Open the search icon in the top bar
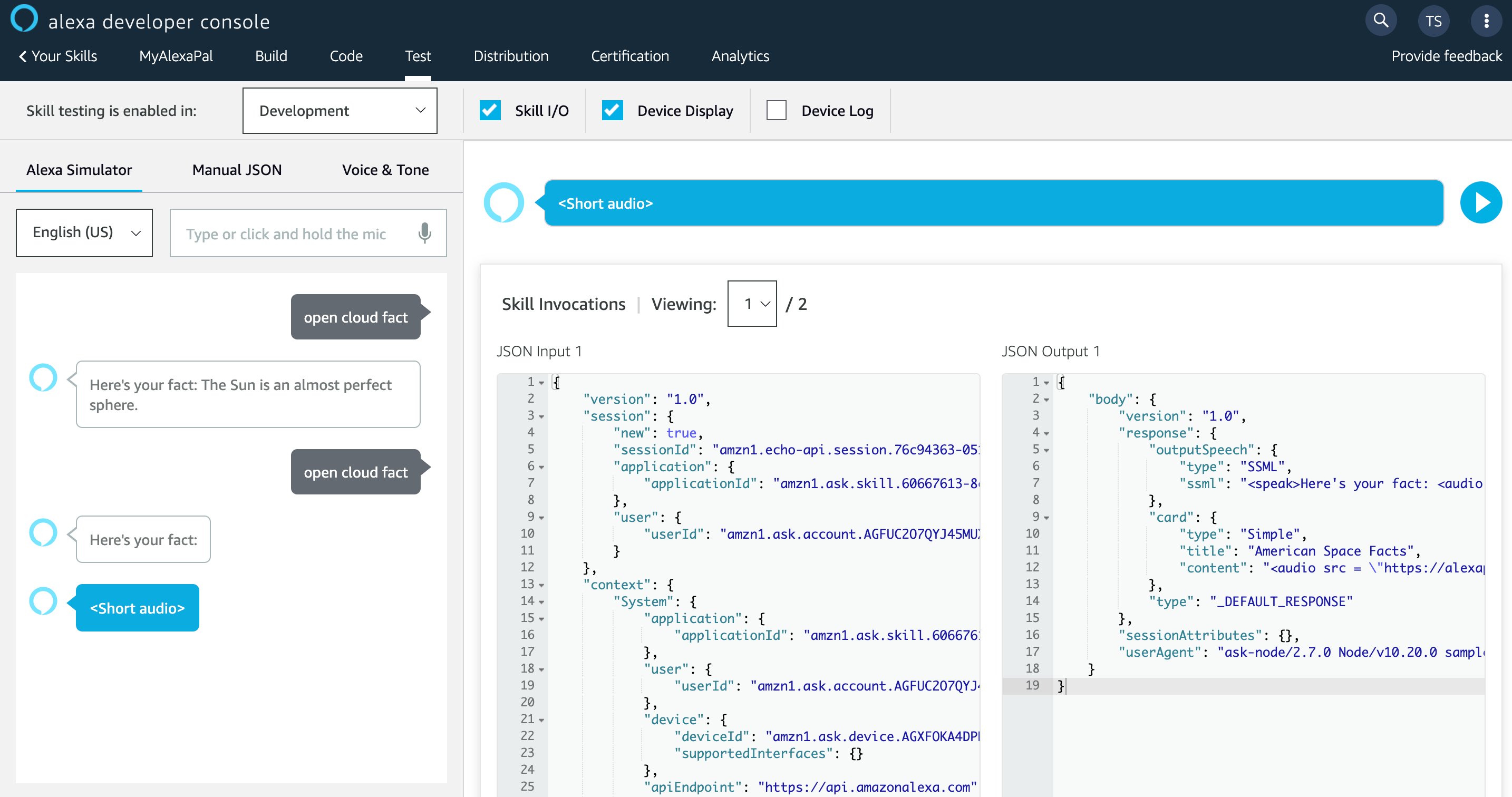 [x=1381, y=21]
